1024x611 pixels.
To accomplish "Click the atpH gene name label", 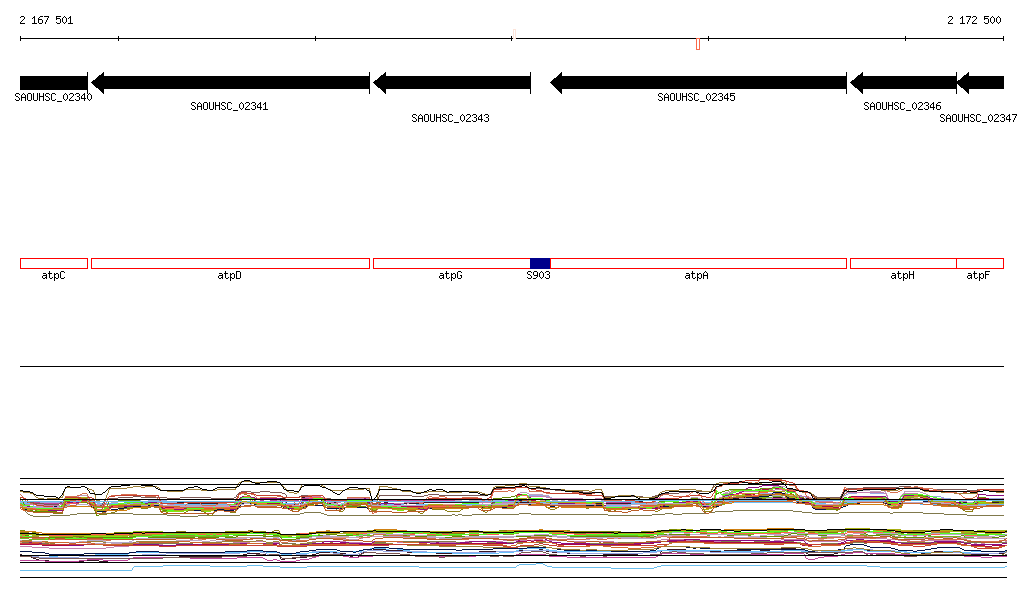I will (x=902, y=275).
